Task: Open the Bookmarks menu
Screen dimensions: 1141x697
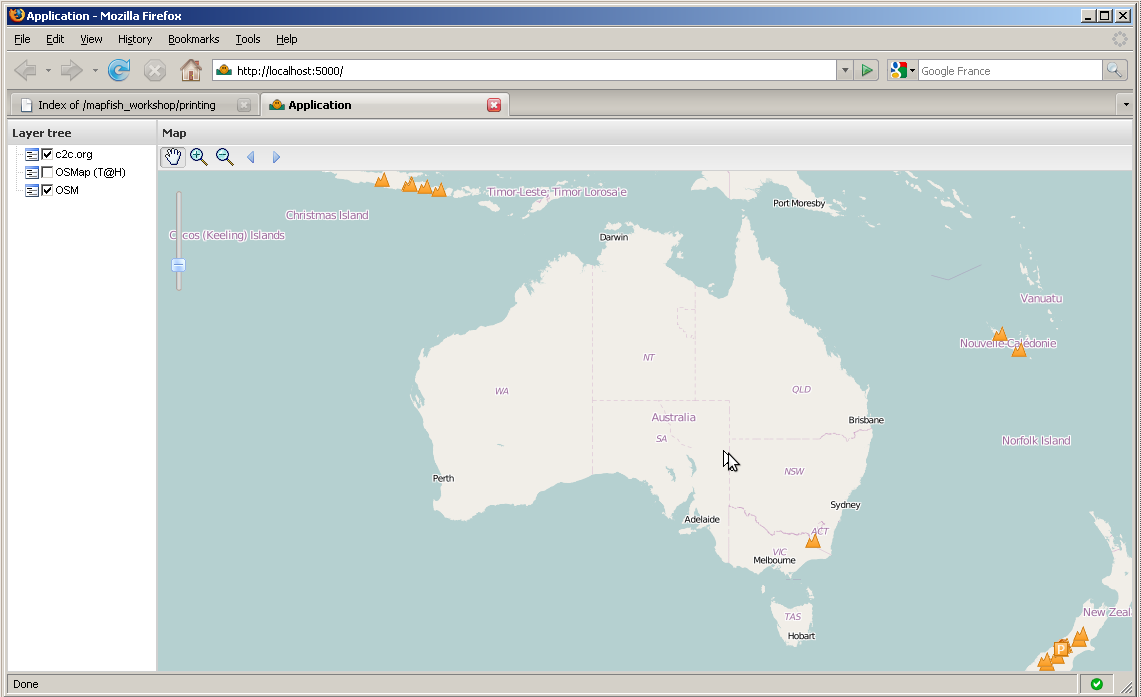Action: pyautogui.click(x=194, y=39)
